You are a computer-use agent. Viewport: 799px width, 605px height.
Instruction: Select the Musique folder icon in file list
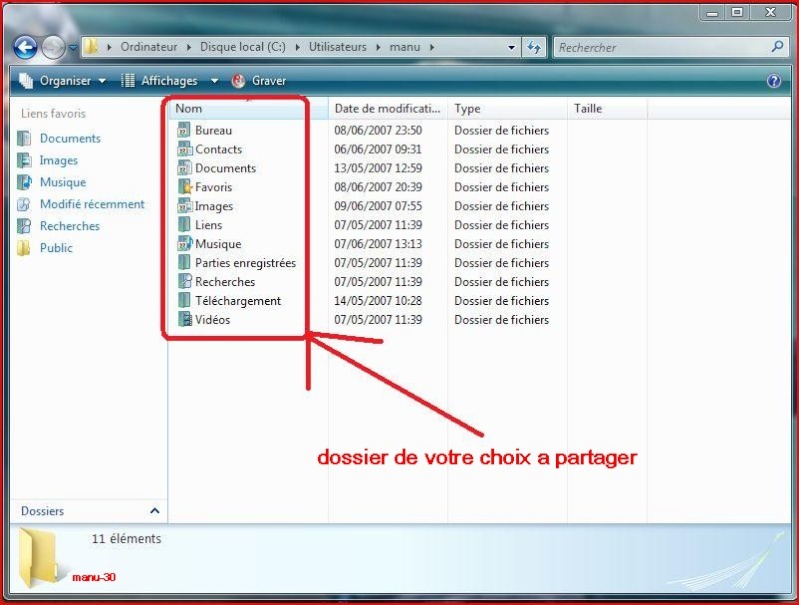(184, 244)
